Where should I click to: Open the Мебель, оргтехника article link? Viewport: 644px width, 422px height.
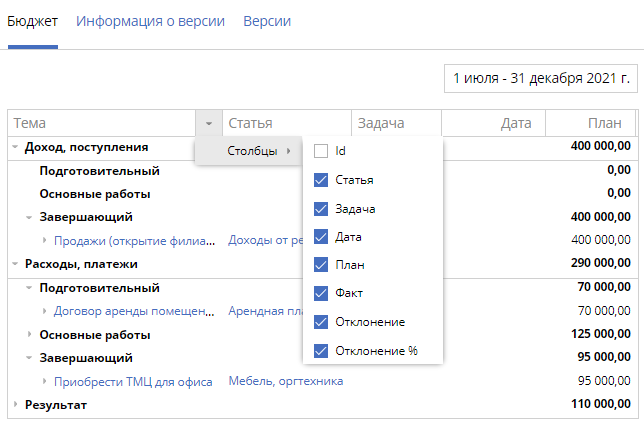[x=285, y=381]
